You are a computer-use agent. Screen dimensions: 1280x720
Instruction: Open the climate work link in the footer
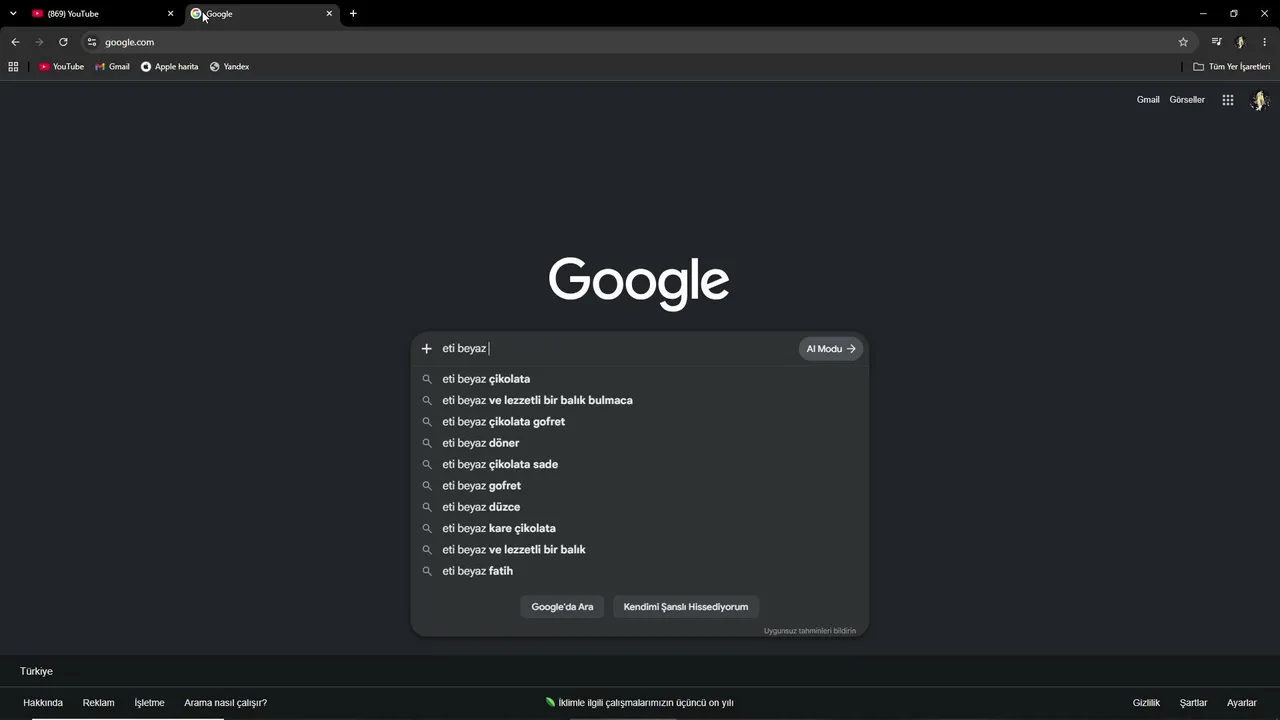coord(640,703)
